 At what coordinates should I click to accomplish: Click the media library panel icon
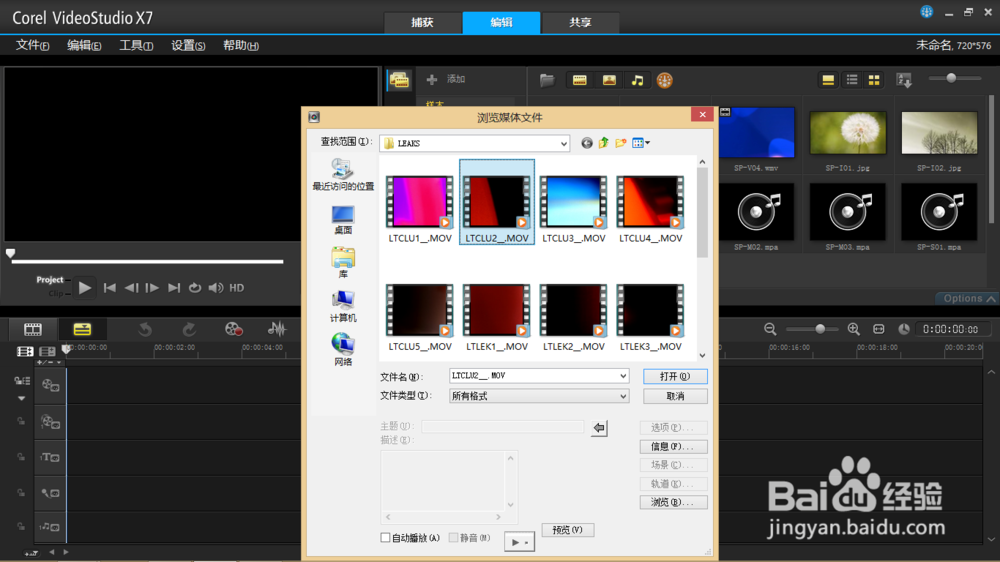[x=400, y=80]
